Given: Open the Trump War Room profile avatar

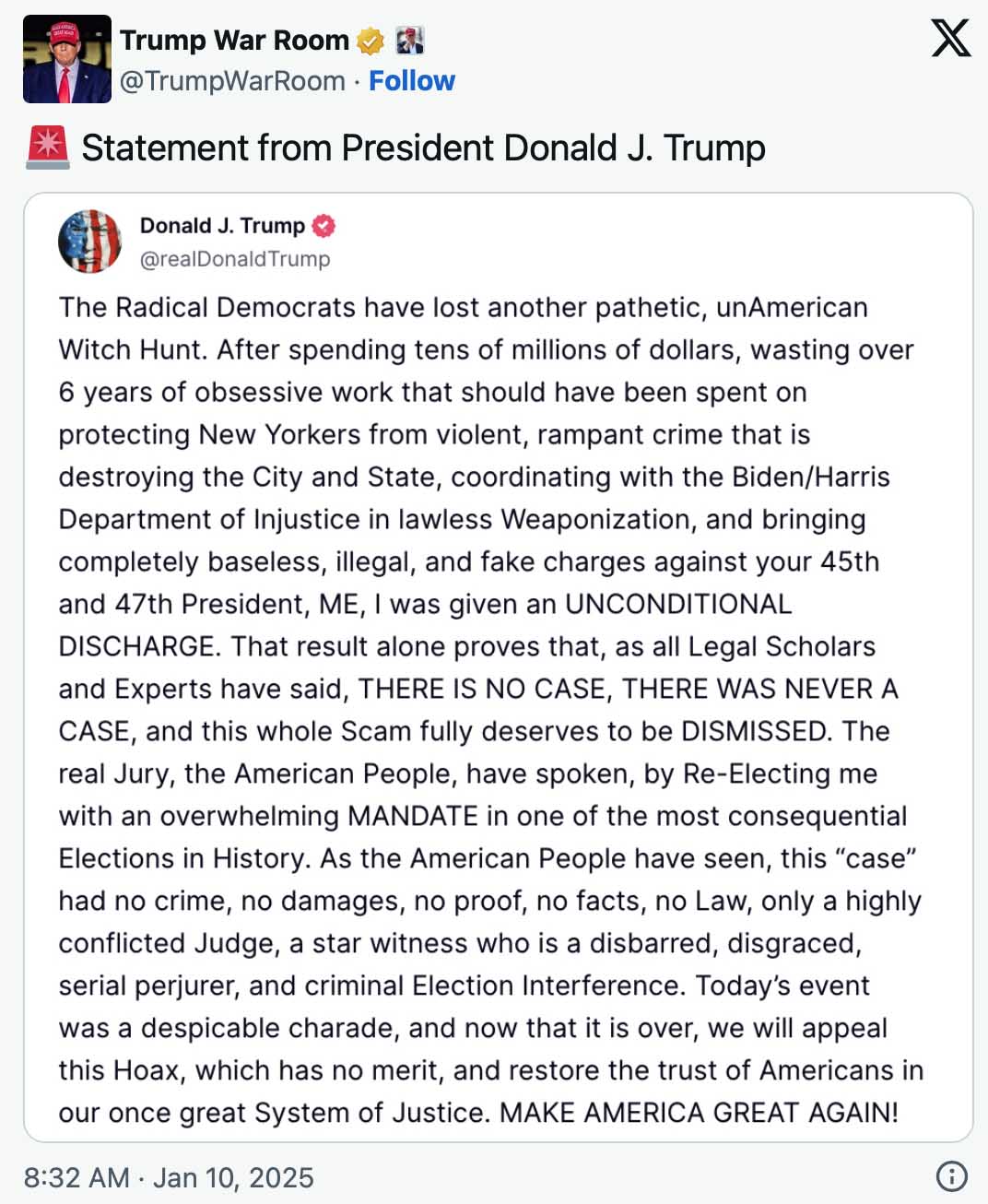Looking at the screenshot, I should tap(67, 59).
